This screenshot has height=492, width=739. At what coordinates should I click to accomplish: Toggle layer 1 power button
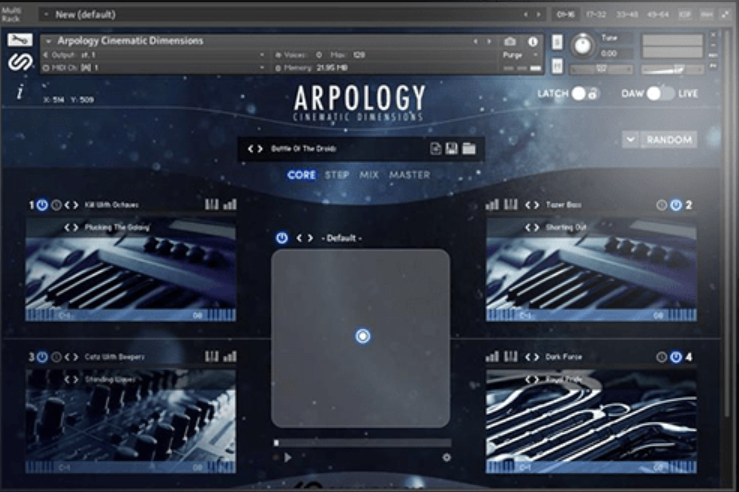click(42, 205)
